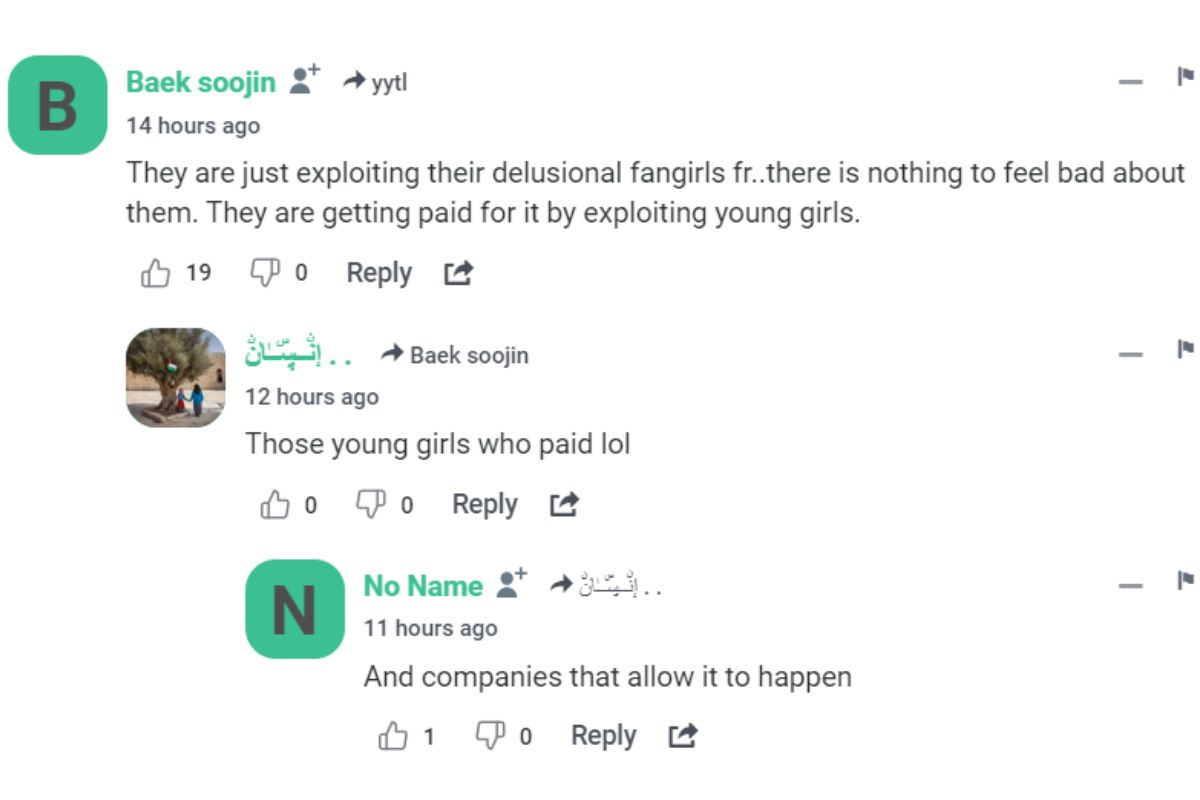Image resolution: width=1200 pixels, height=800 pixels.
Task: Flag Baek soojin's comment
Action: click(x=1185, y=78)
